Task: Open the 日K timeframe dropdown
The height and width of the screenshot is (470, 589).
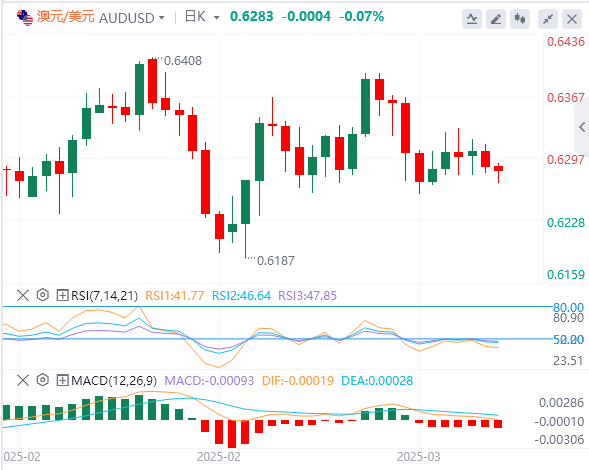Action: pos(216,18)
